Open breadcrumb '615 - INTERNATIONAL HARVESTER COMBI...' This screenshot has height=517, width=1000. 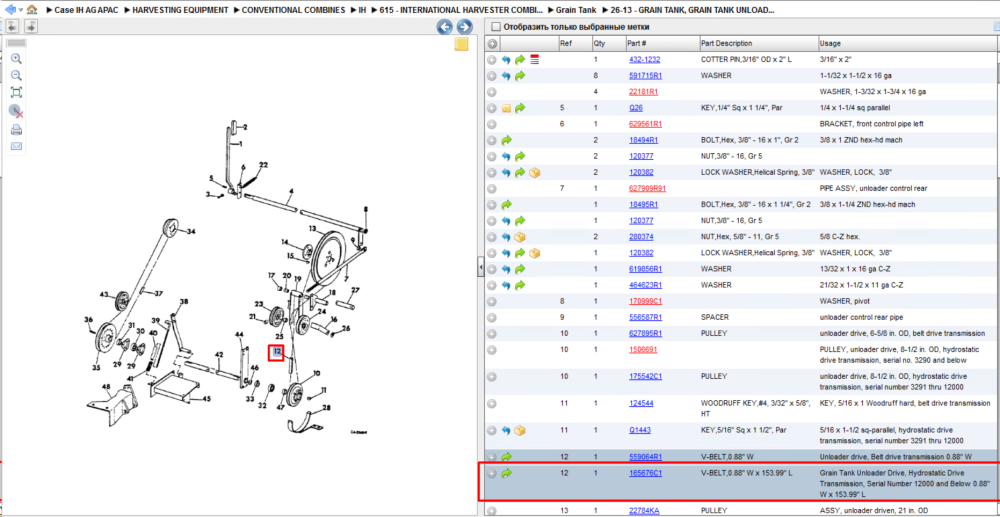[462, 10]
